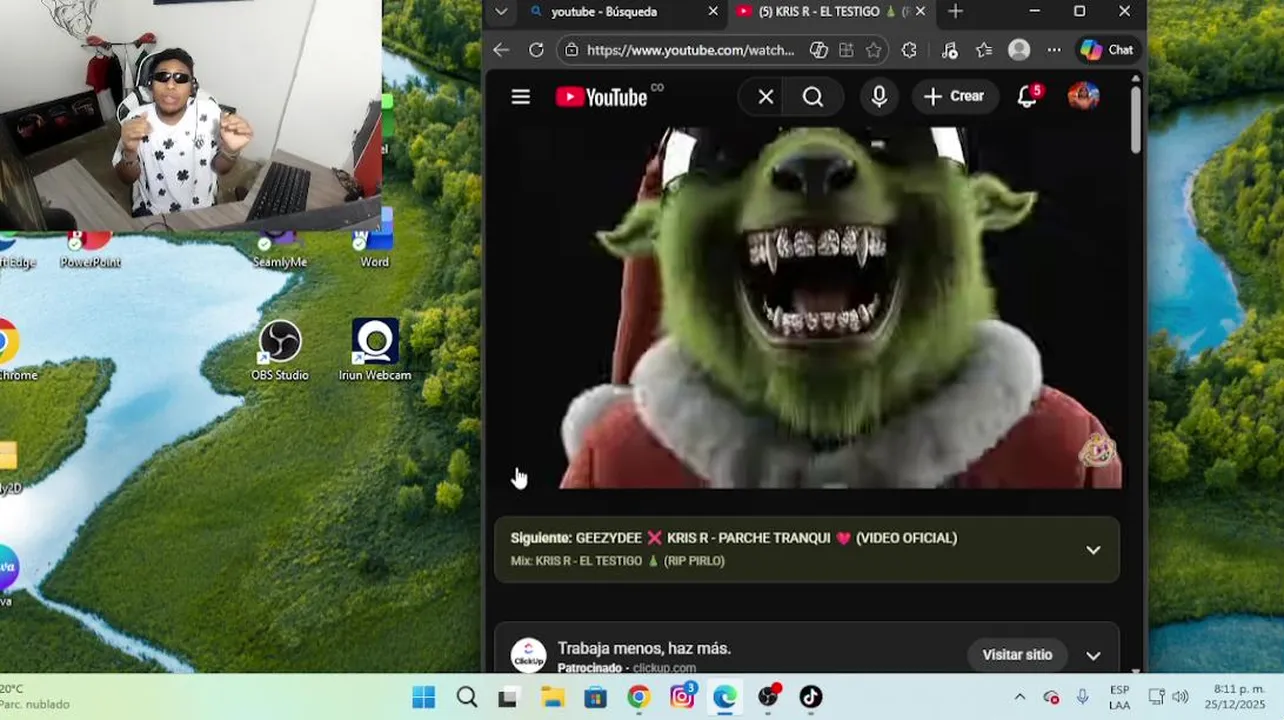Image resolution: width=1284 pixels, height=720 pixels.
Task: Expand the ClickUp ad options chevron
Action: point(1093,656)
